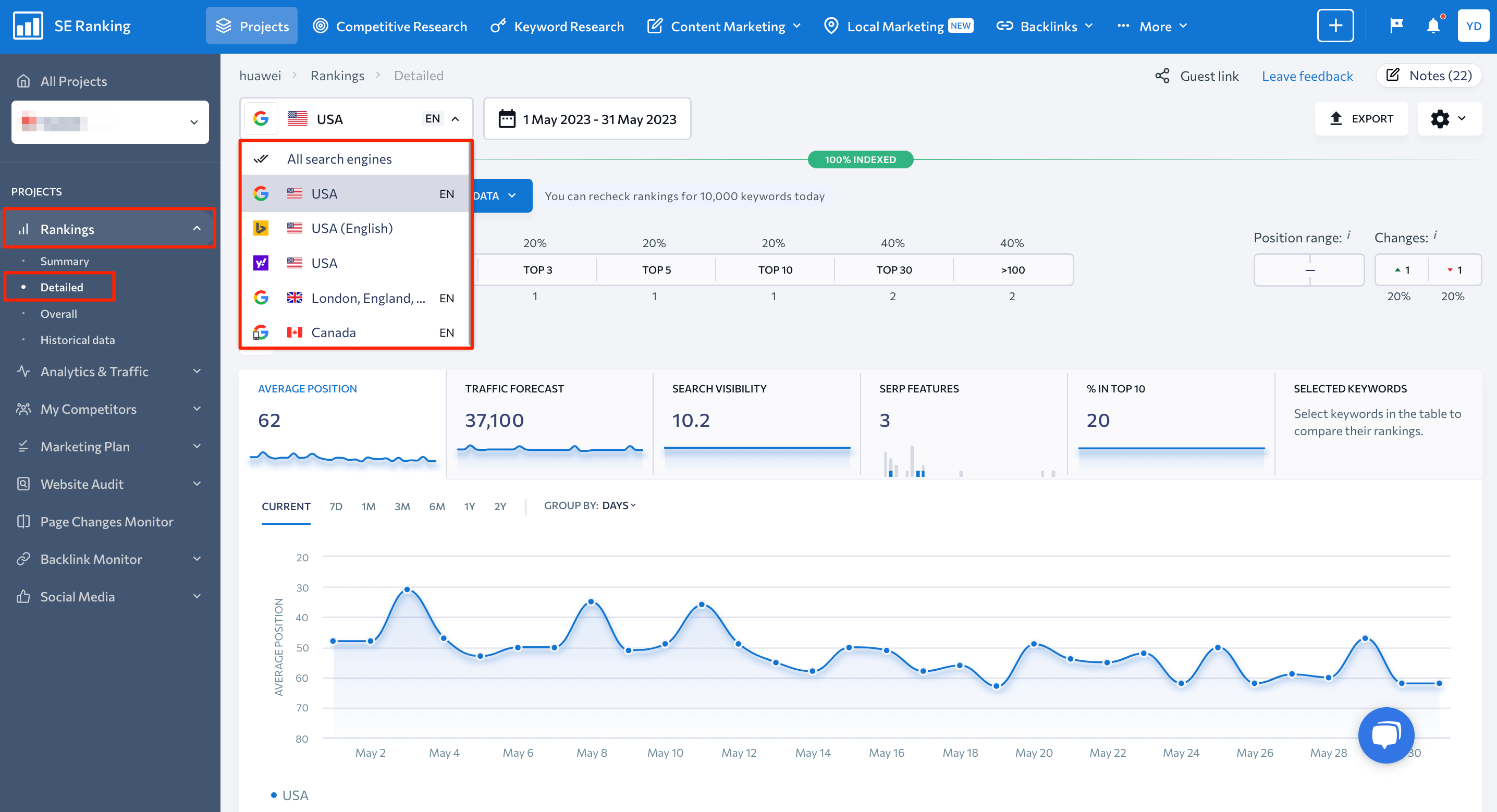Toggle USA legend series below chart

(289, 795)
